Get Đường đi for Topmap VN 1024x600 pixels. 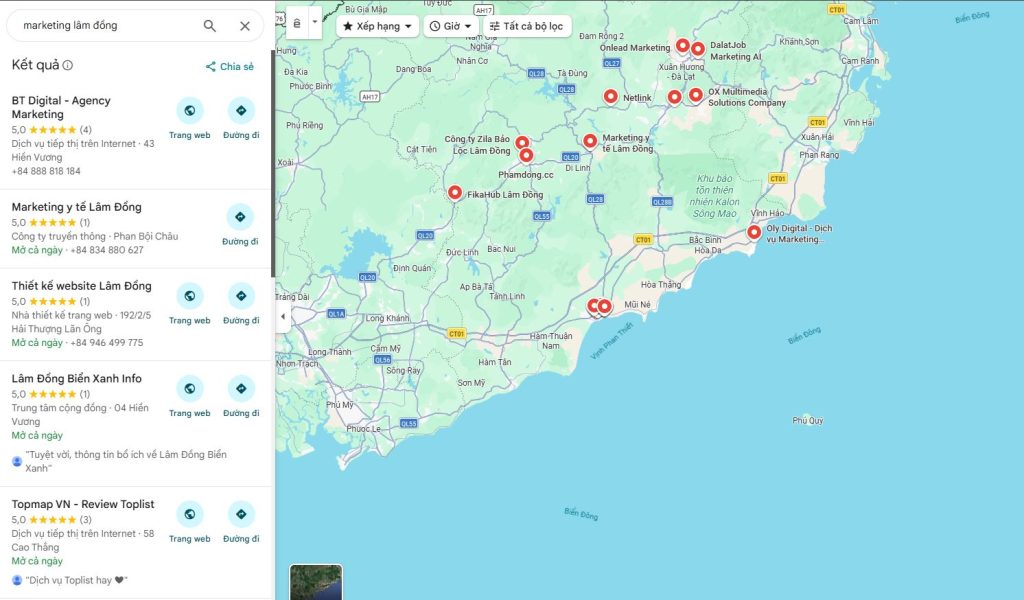pyautogui.click(x=241, y=522)
